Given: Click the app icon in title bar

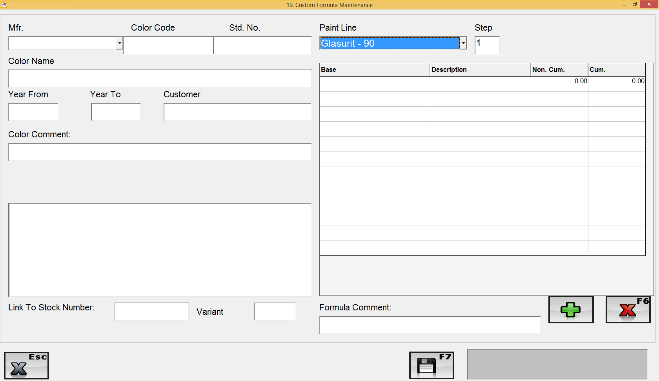Looking at the screenshot, I should [x=4, y=5].
